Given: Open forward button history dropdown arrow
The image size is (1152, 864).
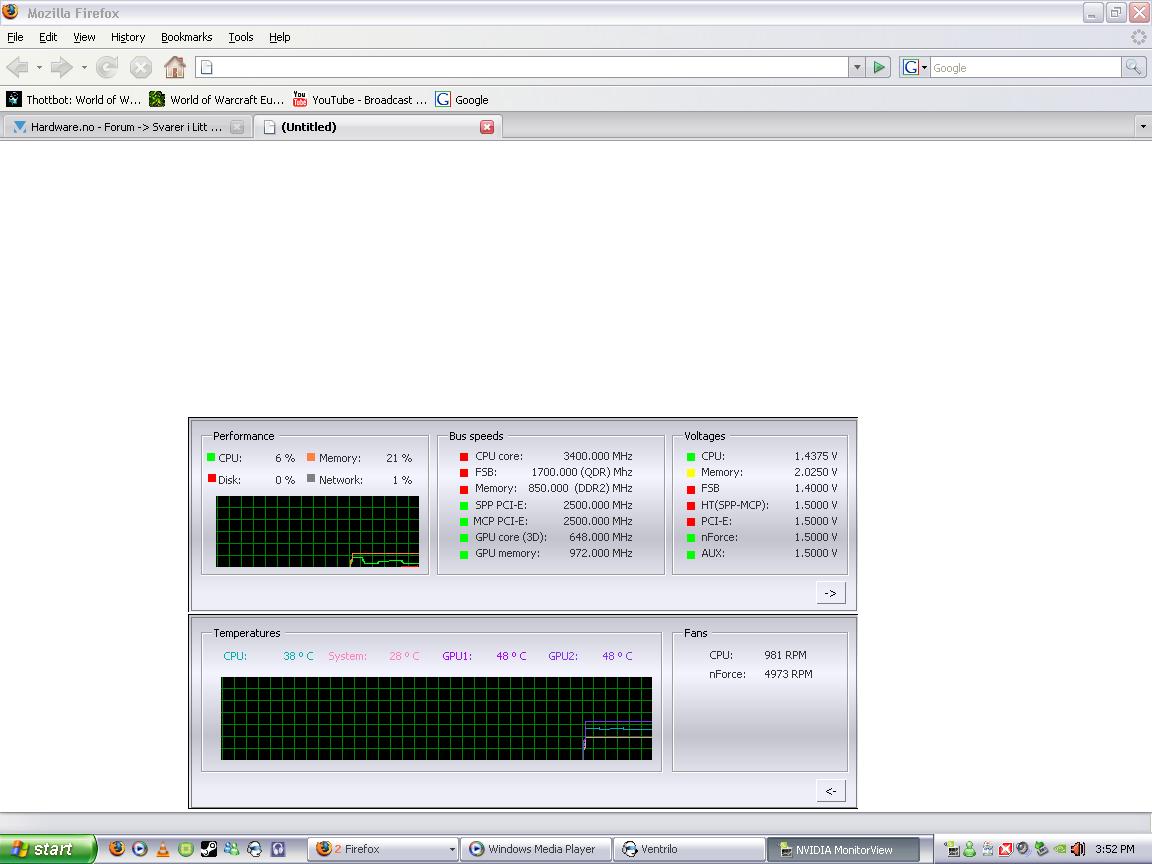Looking at the screenshot, I should click(x=84, y=68).
